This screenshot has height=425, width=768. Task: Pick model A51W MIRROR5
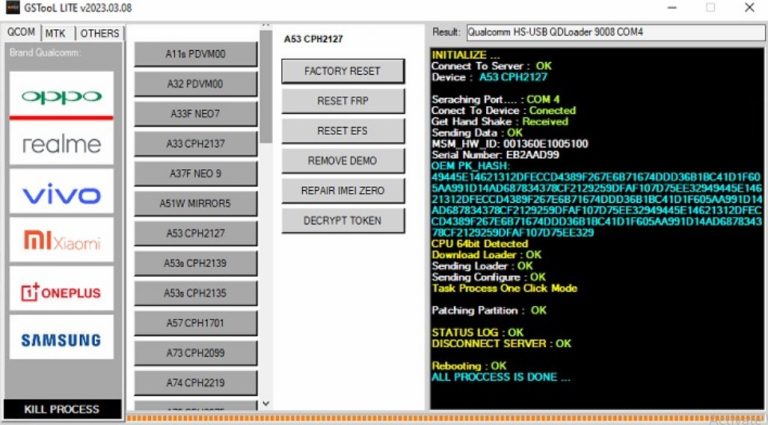tap(195, 203)
